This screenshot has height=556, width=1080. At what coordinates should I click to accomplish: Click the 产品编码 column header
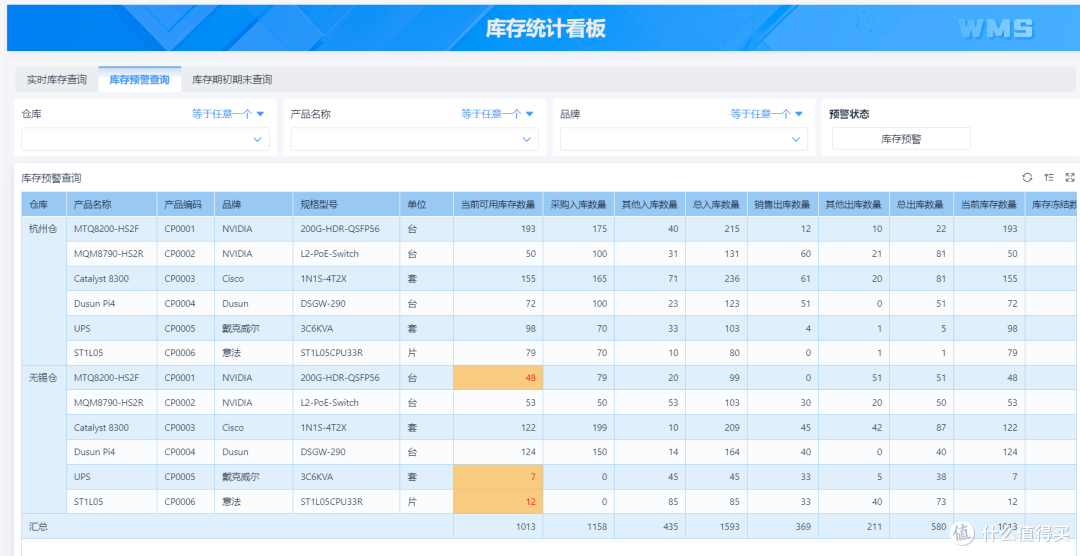pos(186,205)
